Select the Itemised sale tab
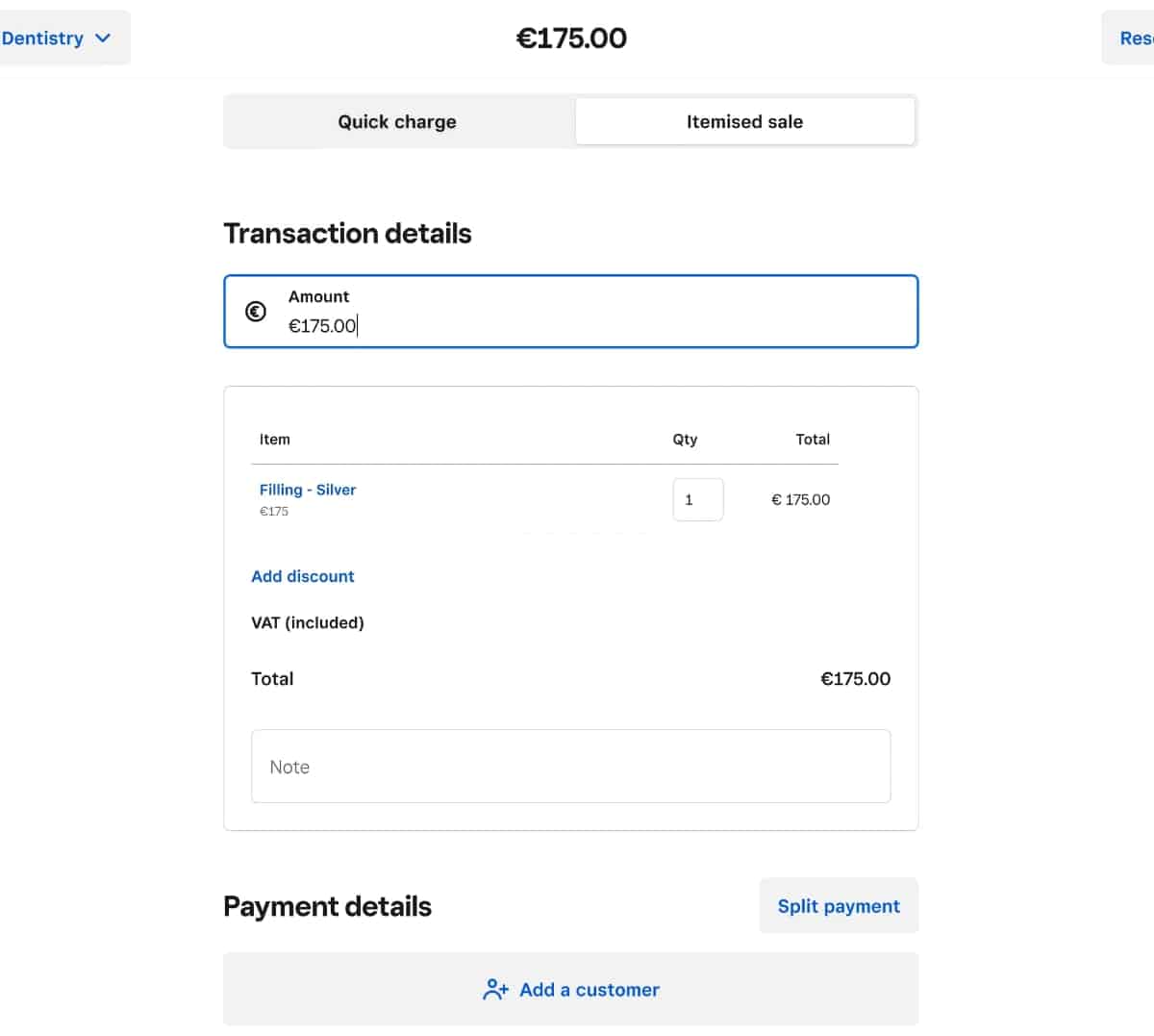1154x1036 pixels. (x=744, y=122)
